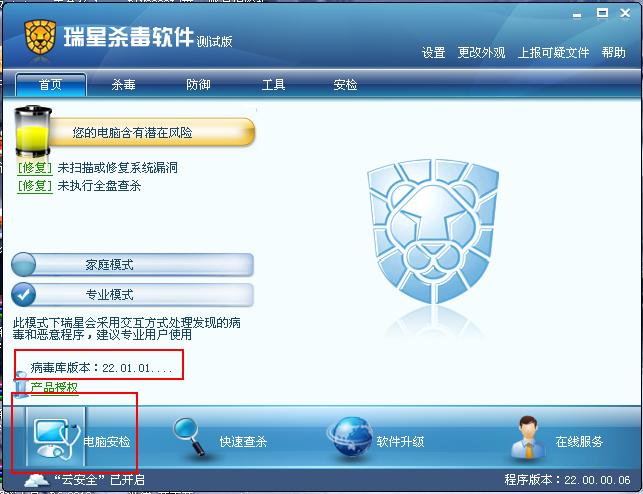Click the online service person icon

pyautogui.click(x=528, y=437)
